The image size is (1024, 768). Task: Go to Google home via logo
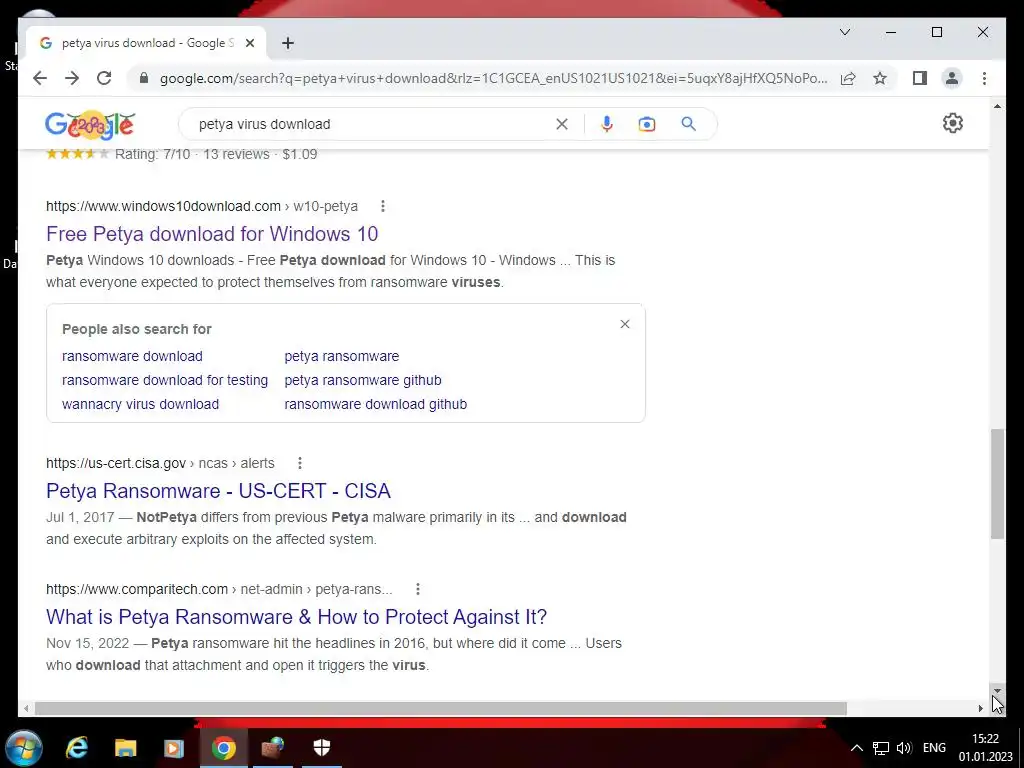(x=90, y=125)
